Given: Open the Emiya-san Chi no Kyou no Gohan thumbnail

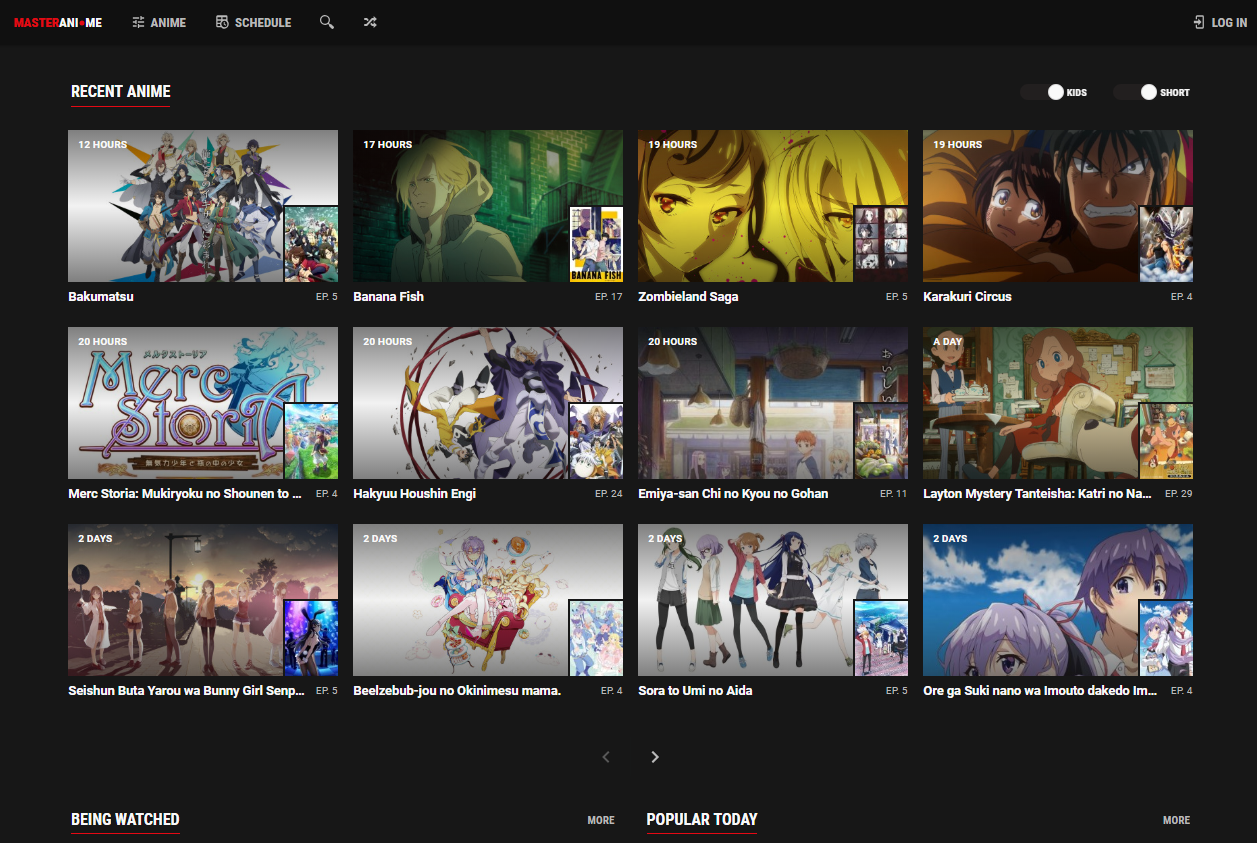Looking at the screenshot, I should [773, 403].
